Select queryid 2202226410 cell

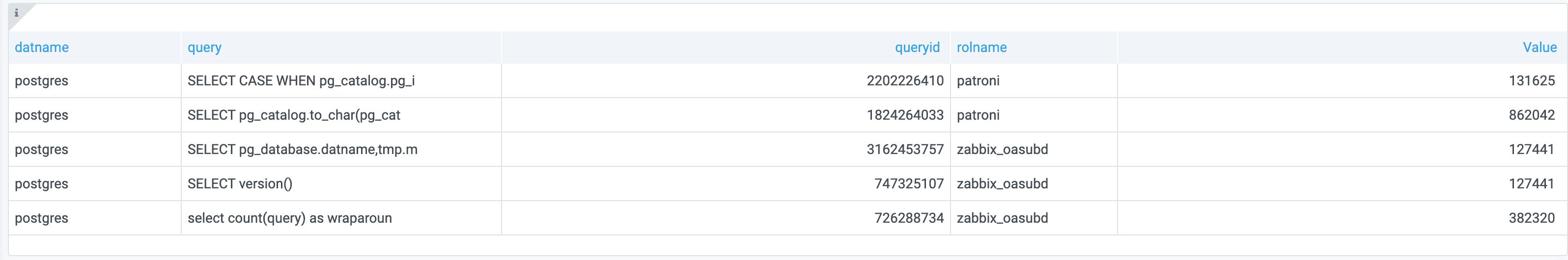904,81
